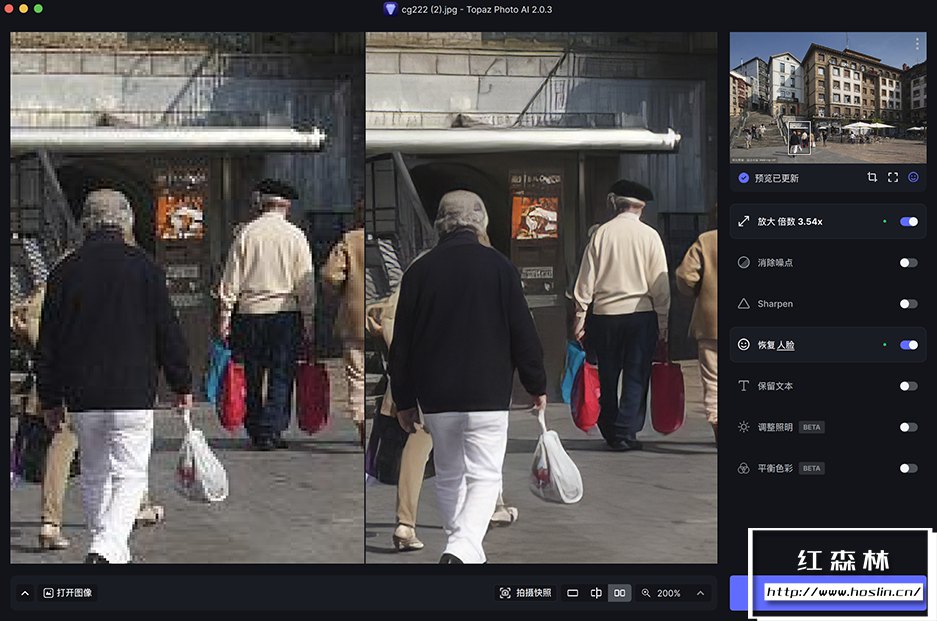
Task: Click the navigator thumbnail preview
Action: (x=828, y=97)
